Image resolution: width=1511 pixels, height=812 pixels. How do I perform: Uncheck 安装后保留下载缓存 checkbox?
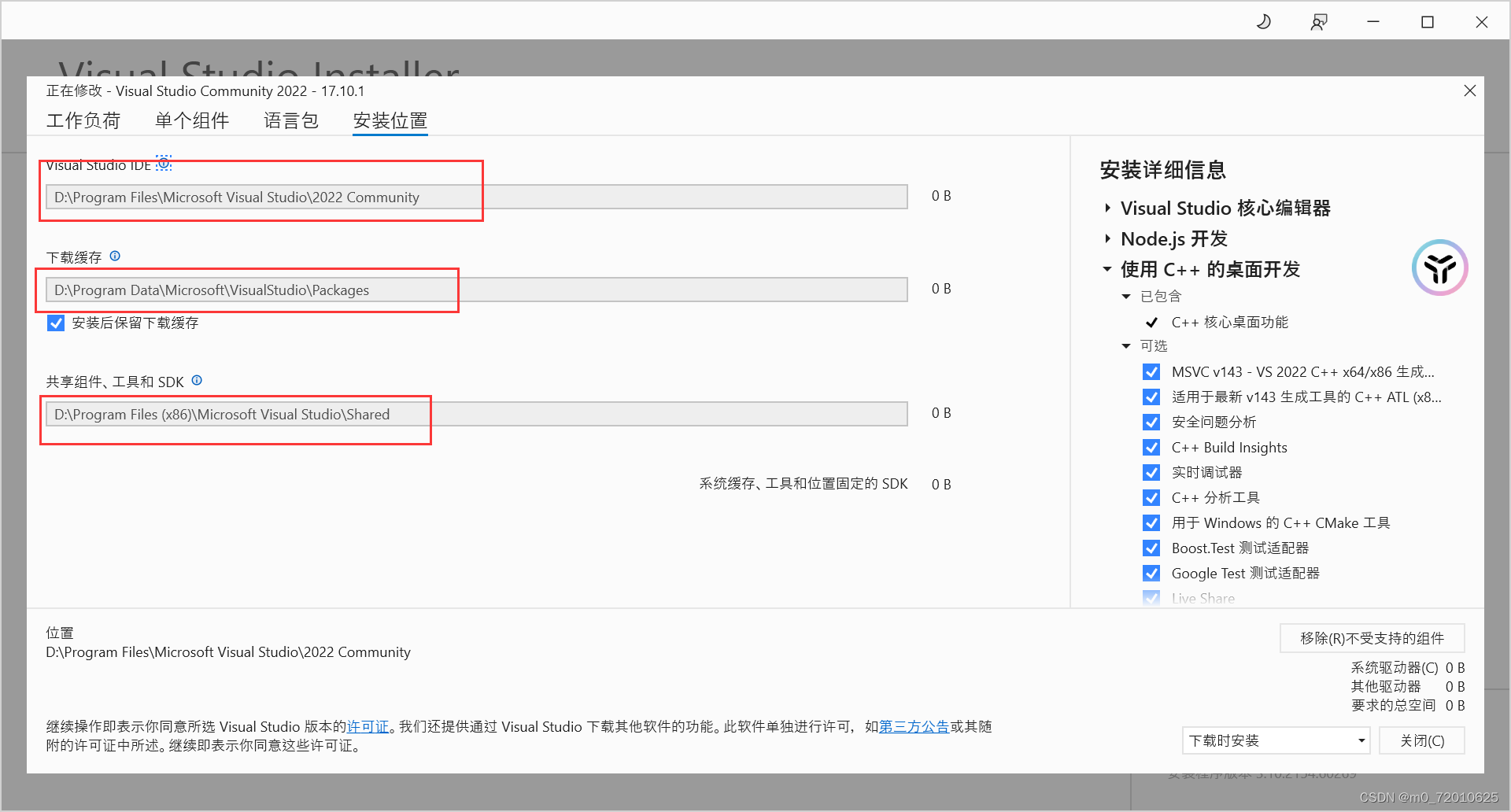click(x=56, y=323)
